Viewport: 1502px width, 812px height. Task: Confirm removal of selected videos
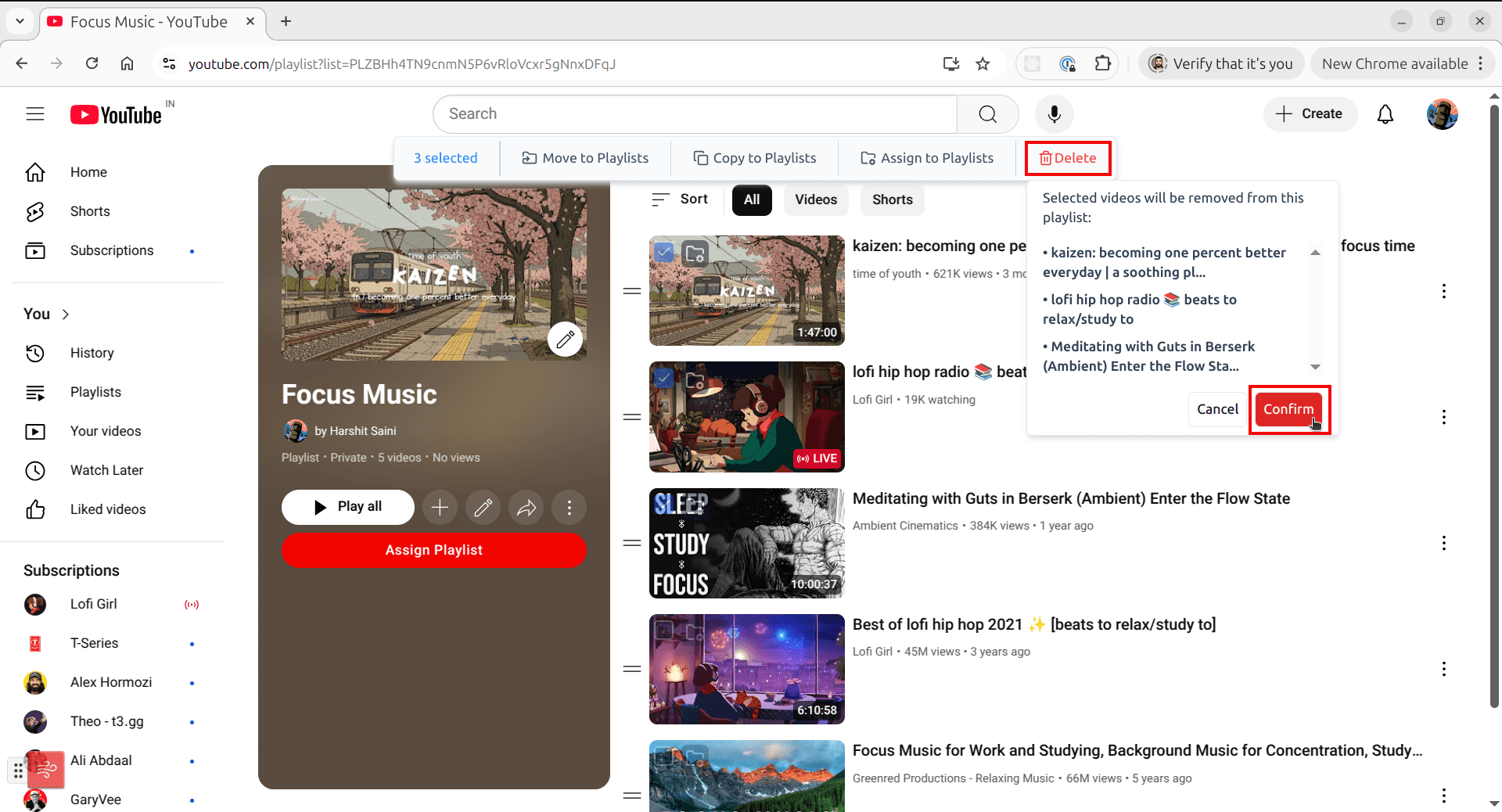pyautogui.click(x=1288, y=409)
